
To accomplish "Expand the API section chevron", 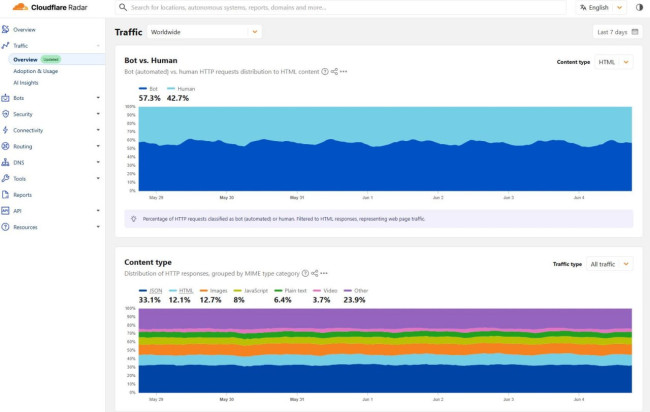I will tap(98, 211).
